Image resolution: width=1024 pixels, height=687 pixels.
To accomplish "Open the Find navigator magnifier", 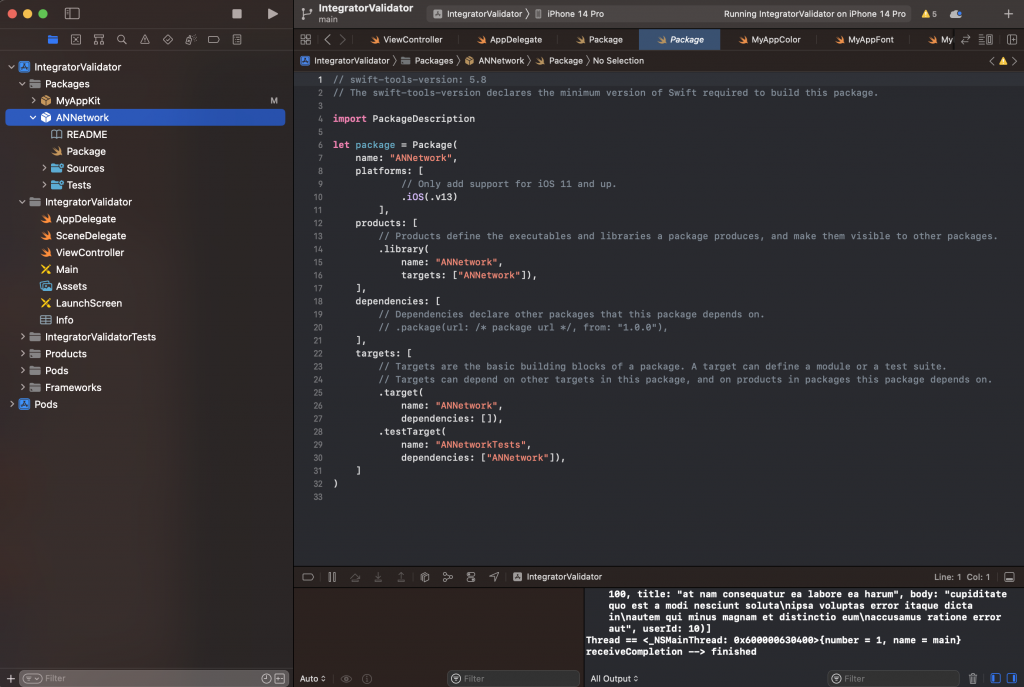I will 121,40.
